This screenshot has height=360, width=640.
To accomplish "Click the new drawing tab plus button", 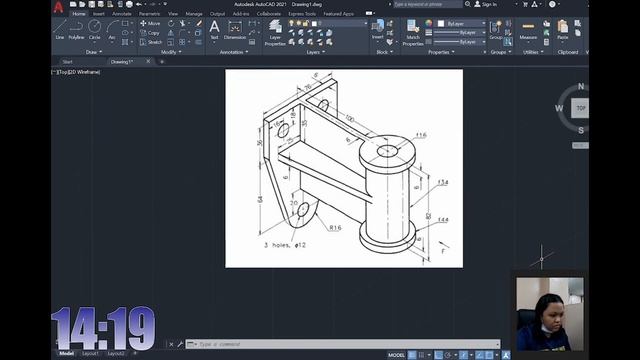I will point(162,62).
